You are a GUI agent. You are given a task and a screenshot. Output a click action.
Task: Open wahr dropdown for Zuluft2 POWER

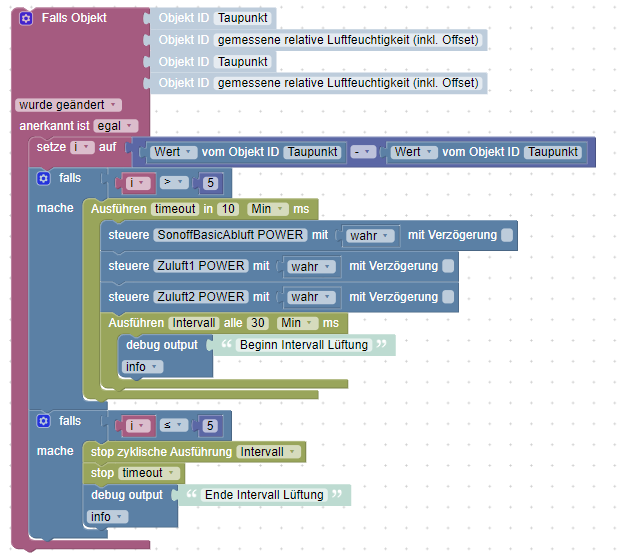point(311,297)
